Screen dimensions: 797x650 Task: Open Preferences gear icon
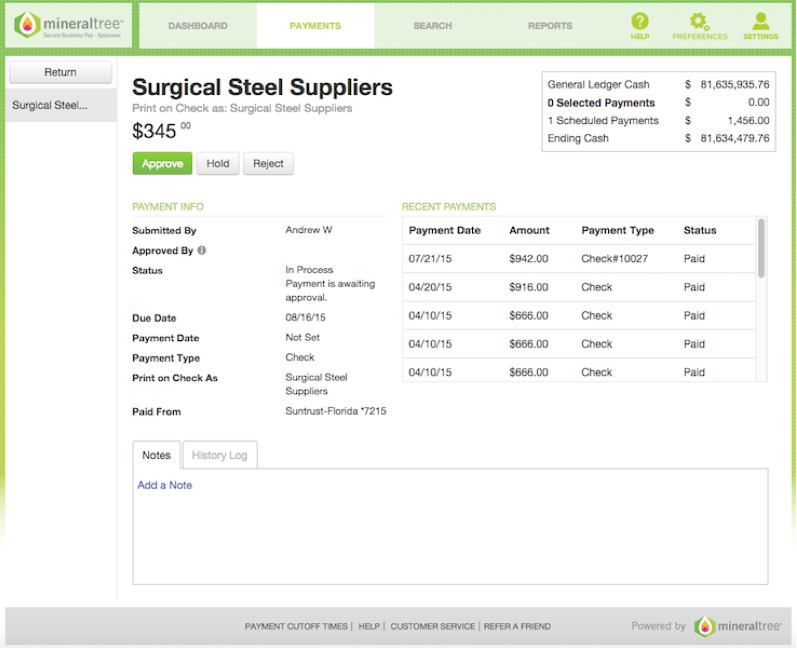point(699,21)
